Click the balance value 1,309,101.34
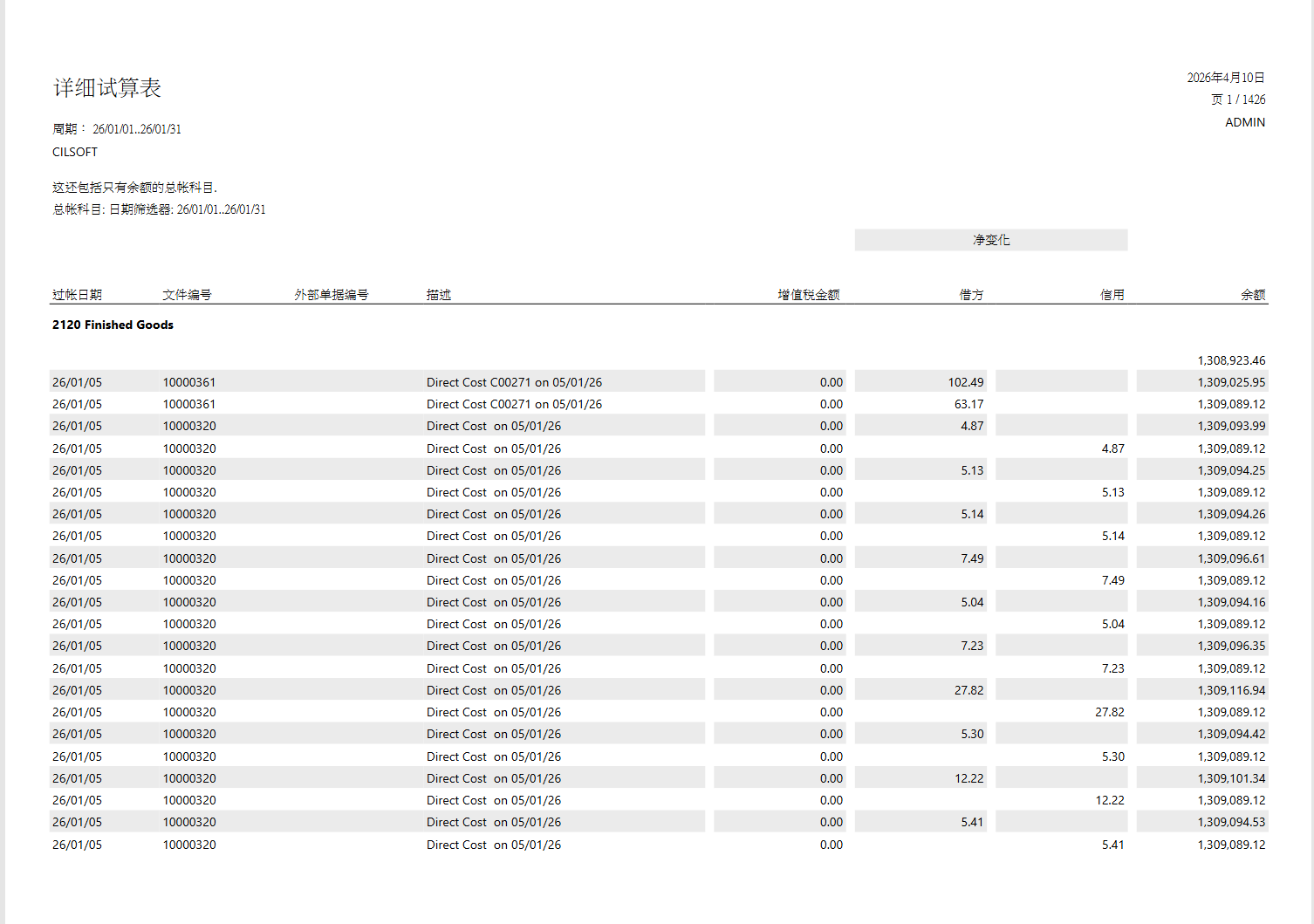Screen dimensions: 1314x924 click(1231, 778)
